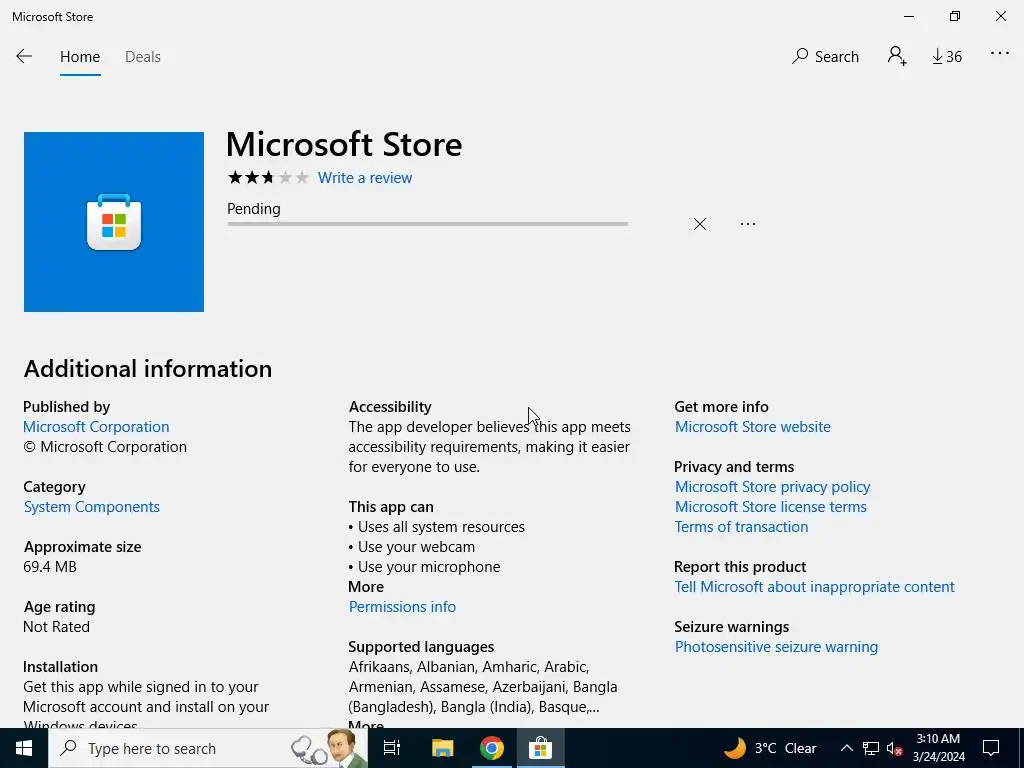This screenshot has height=768, width=1024.
Task: Click the Microsoft Store app tile image
Action: click(x=114, y=222)
